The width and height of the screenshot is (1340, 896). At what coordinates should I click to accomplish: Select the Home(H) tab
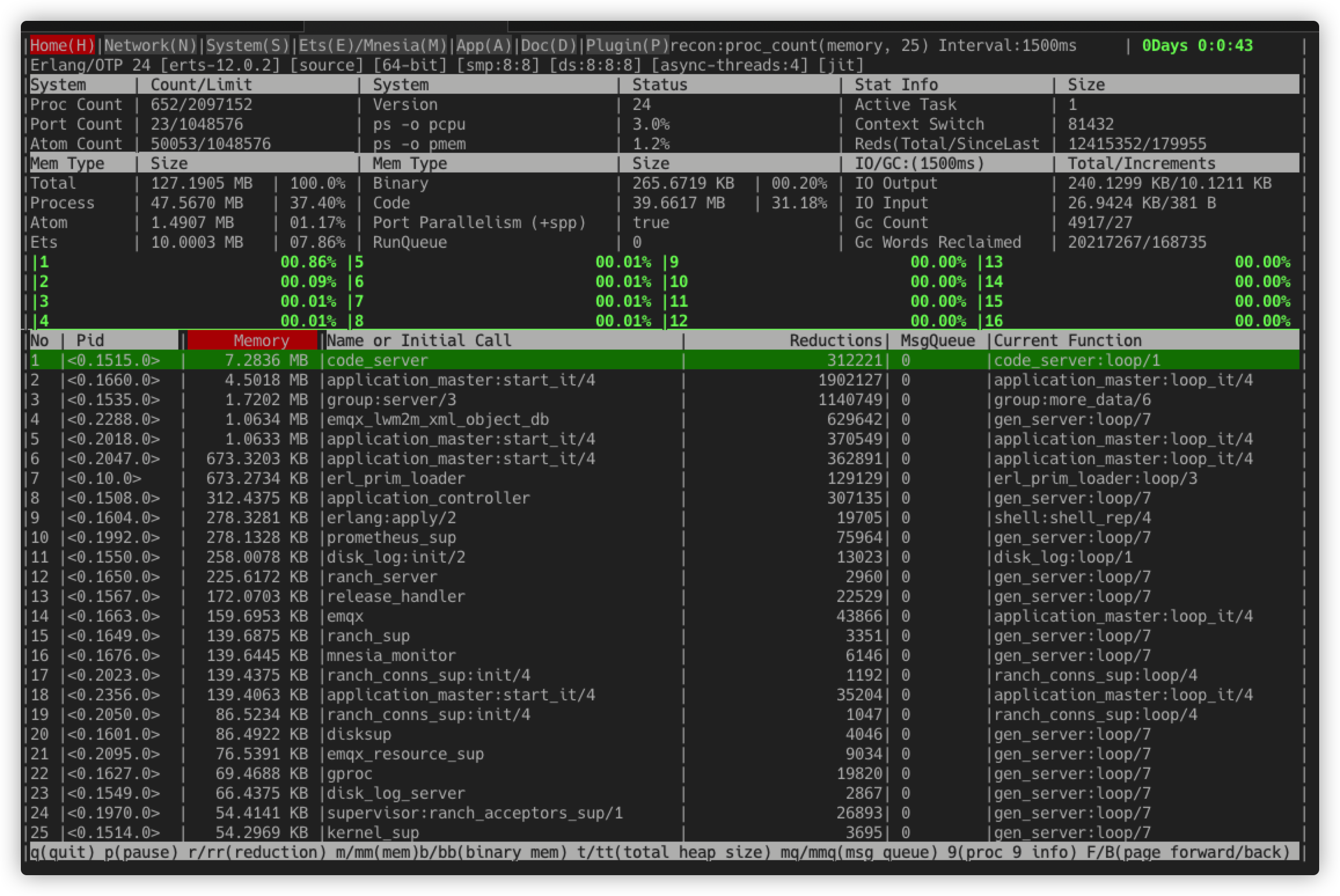pos(62,45)
